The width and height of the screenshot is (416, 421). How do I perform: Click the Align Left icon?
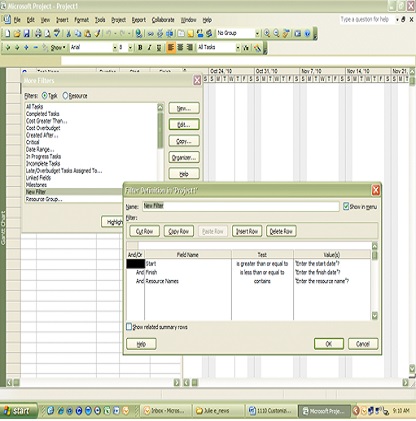point(171,48)
